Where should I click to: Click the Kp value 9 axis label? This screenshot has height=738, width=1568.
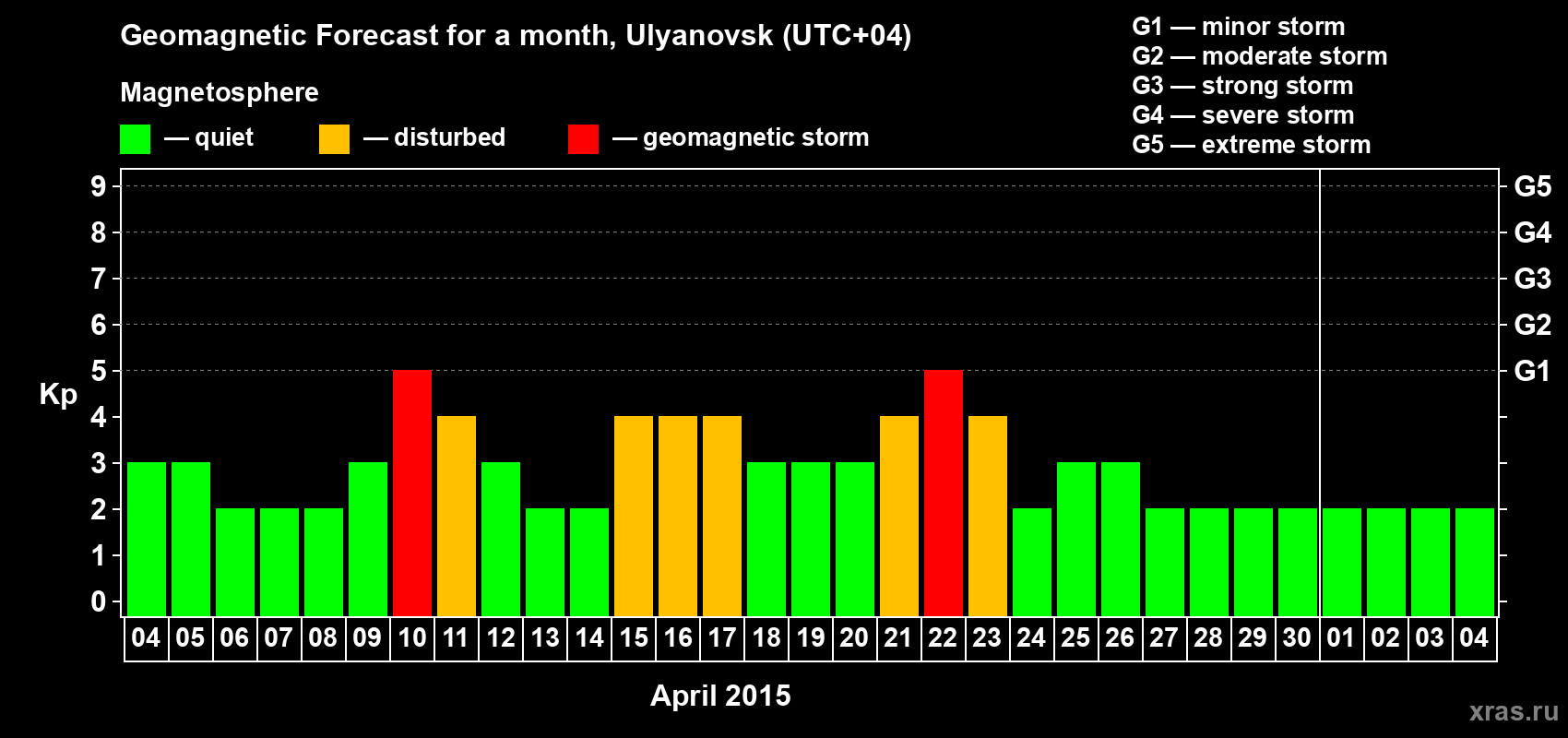[x=99, y=186]
